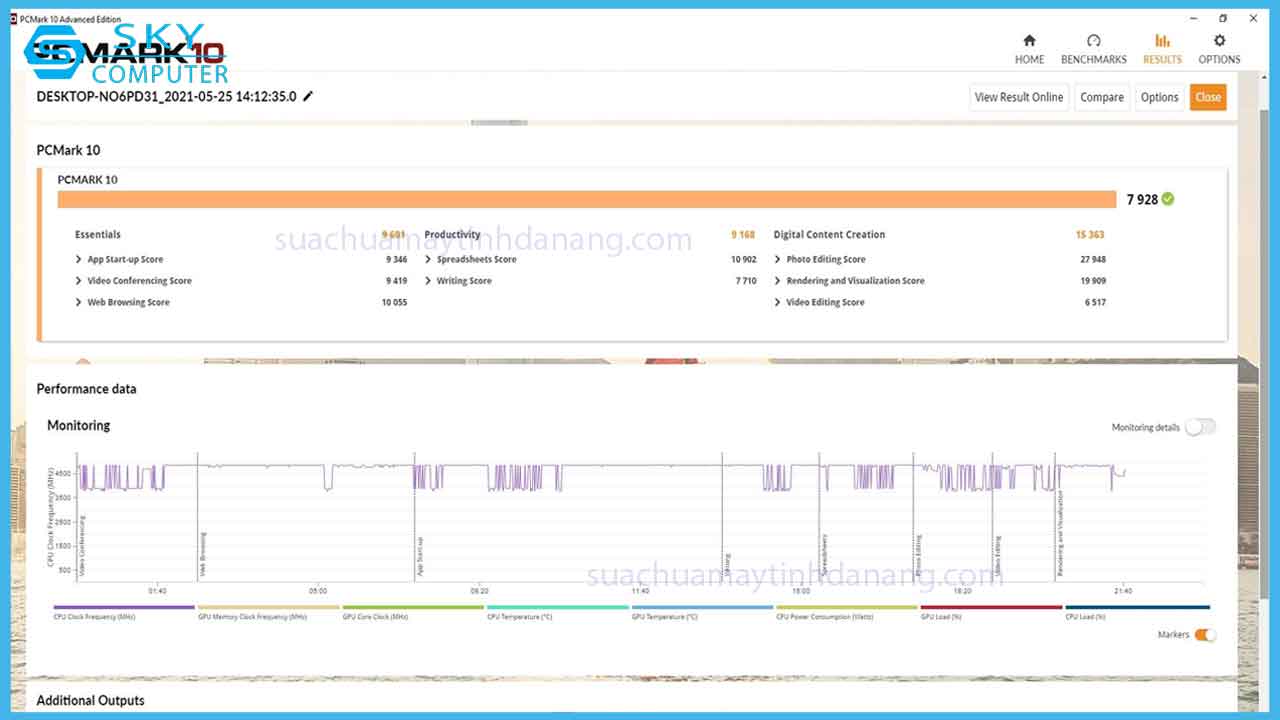
Task: Click the Additional Outputs heading
Action: coord(92,700)
